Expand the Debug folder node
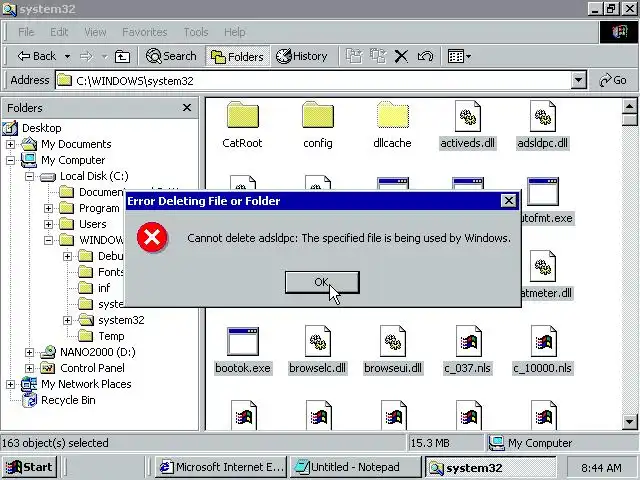The height and width of the screenshot is (480, 640). 67,256
